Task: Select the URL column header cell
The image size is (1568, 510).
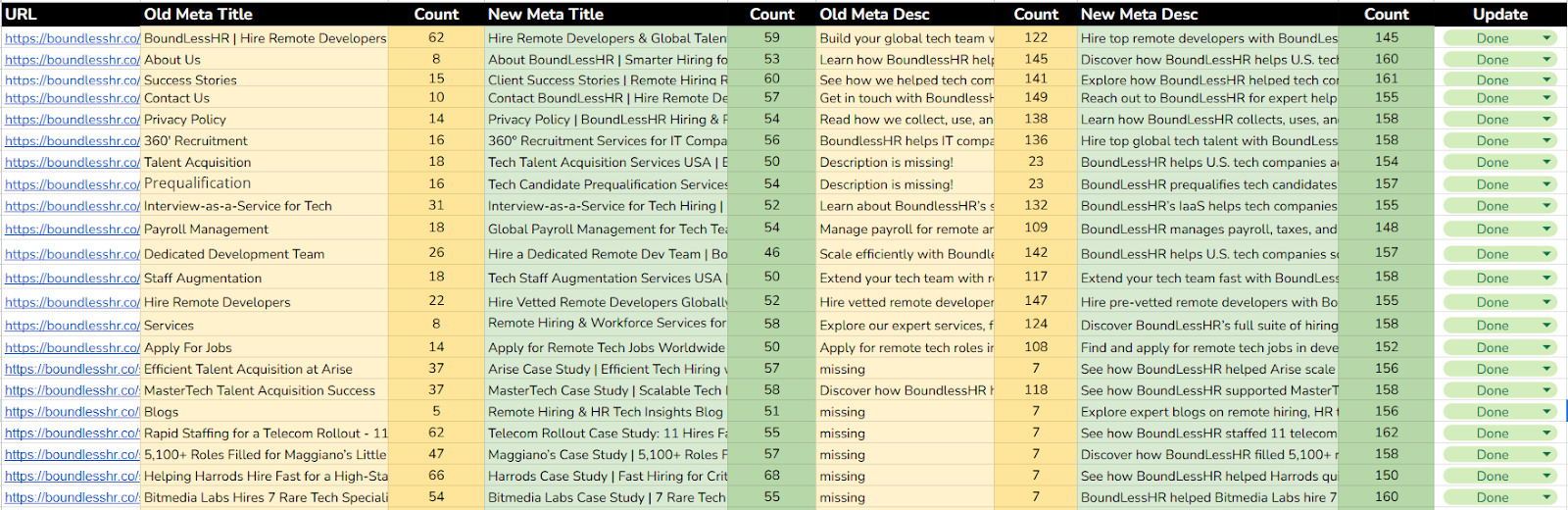Action: [x=69, y=14]
